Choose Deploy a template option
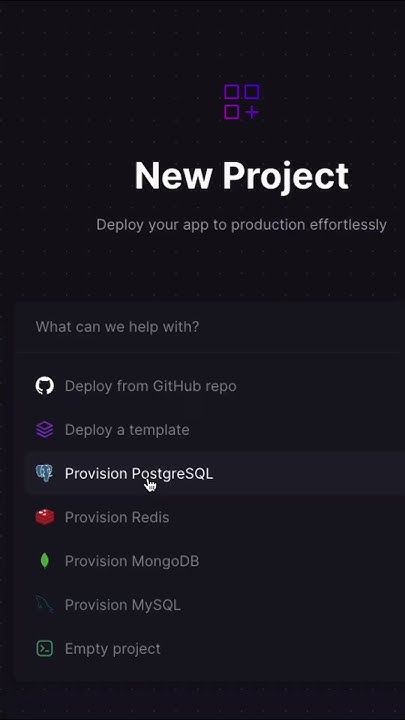This screenshot has height=720, width=405. (x=127, y=430)
